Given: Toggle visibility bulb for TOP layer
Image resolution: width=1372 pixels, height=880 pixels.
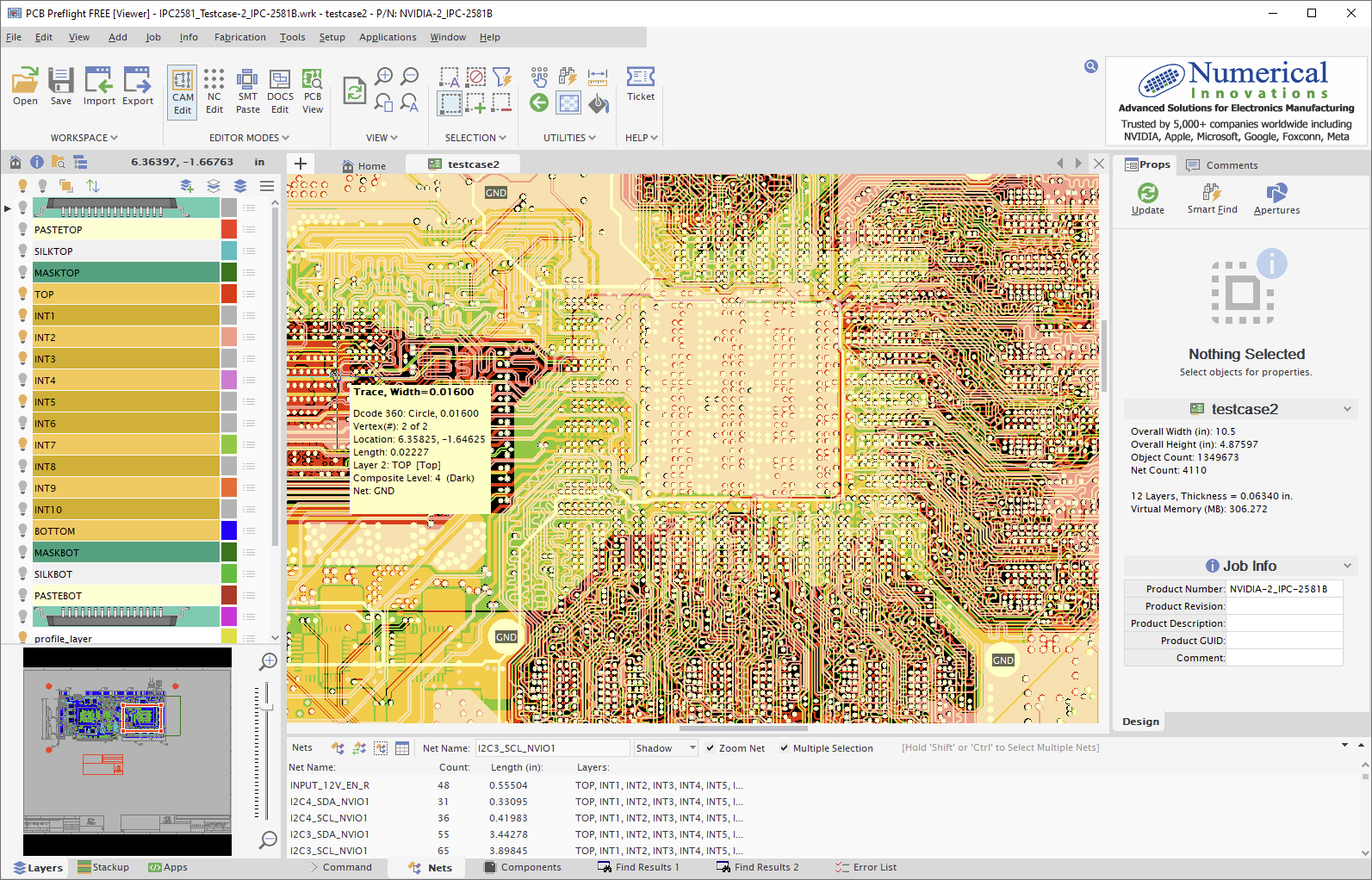Looking at the screenshot, I should click(x=23, y=294).
